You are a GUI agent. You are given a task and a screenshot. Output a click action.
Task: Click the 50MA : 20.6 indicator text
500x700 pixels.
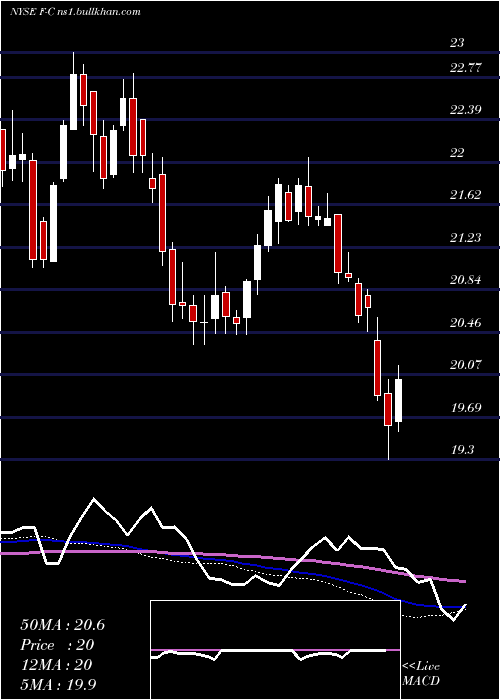pyautogui.click(x=62, y=625)
